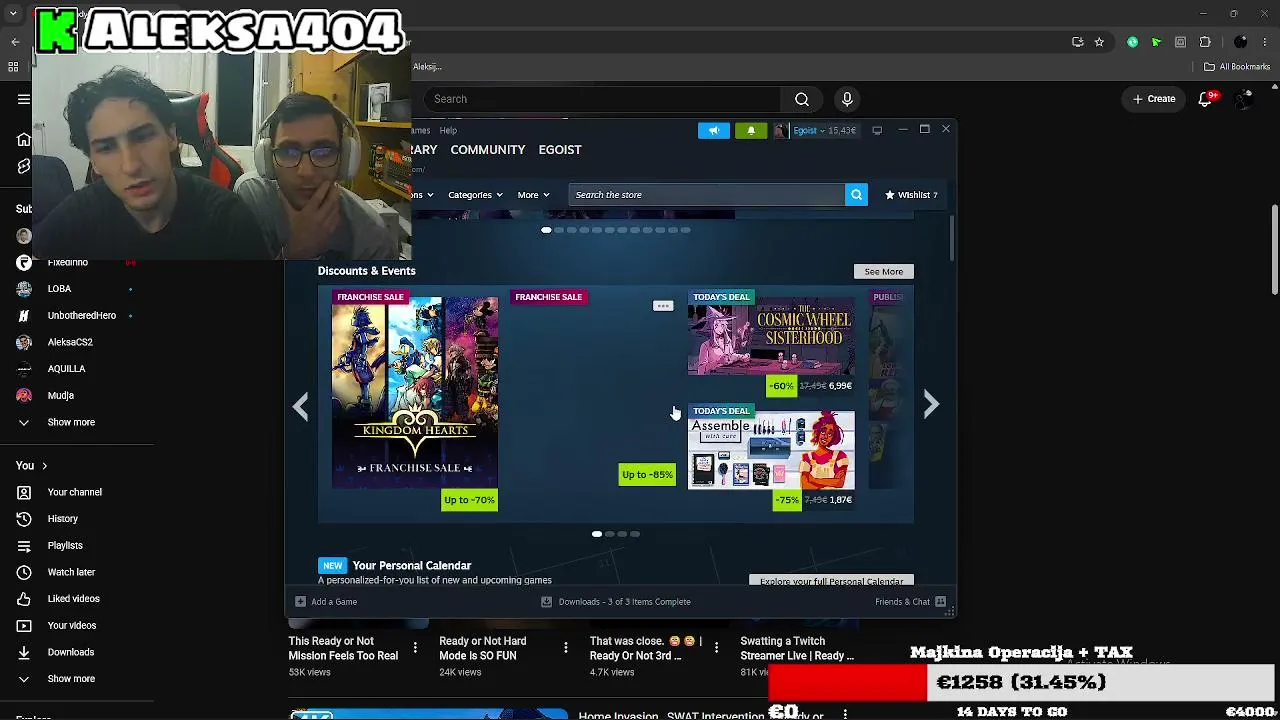The width and height of the screenshot is (1280, 720).
Task: Open the YouTube hamburger guide menu
Action: click(24, 99)
